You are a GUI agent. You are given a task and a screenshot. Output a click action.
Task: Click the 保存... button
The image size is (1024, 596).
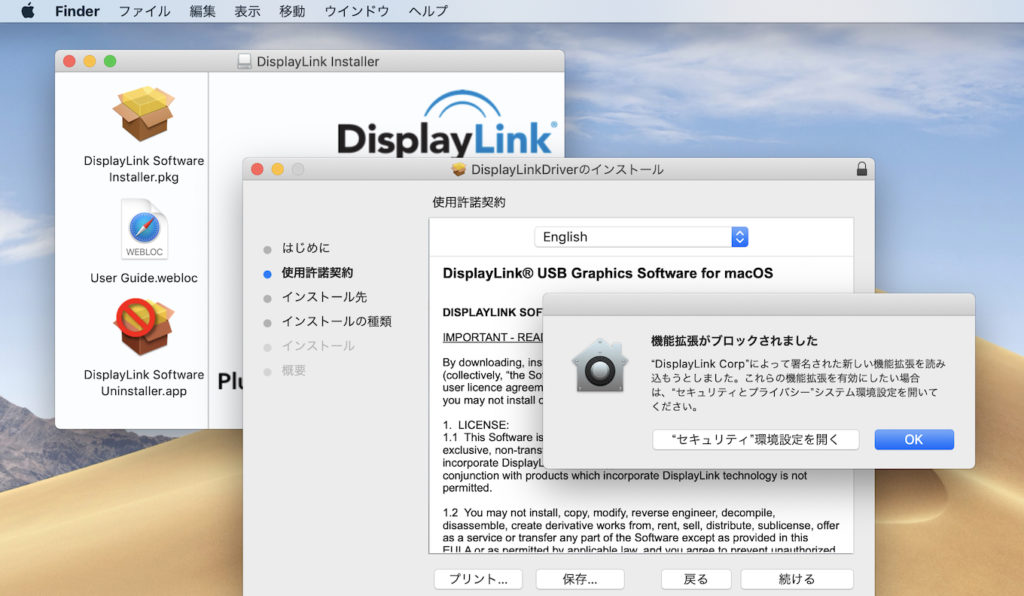(x=580, y=579)
